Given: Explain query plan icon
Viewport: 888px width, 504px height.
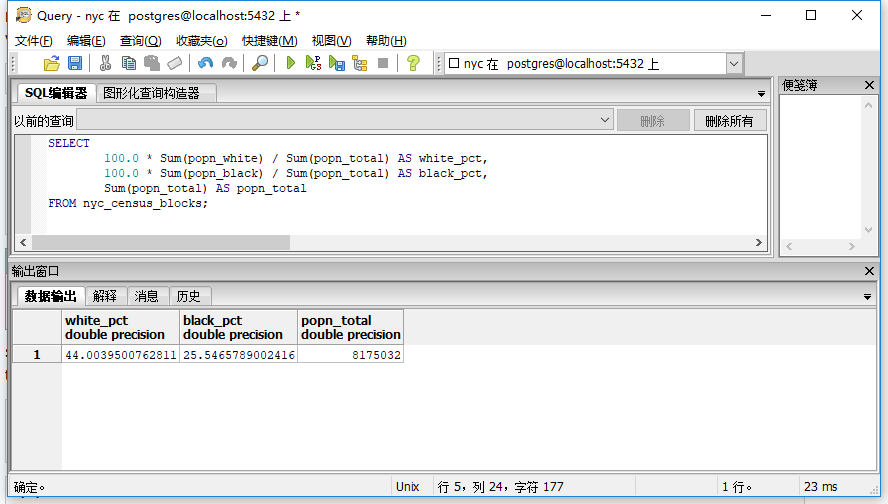Looking at the screenshot, I should (360, 63).
